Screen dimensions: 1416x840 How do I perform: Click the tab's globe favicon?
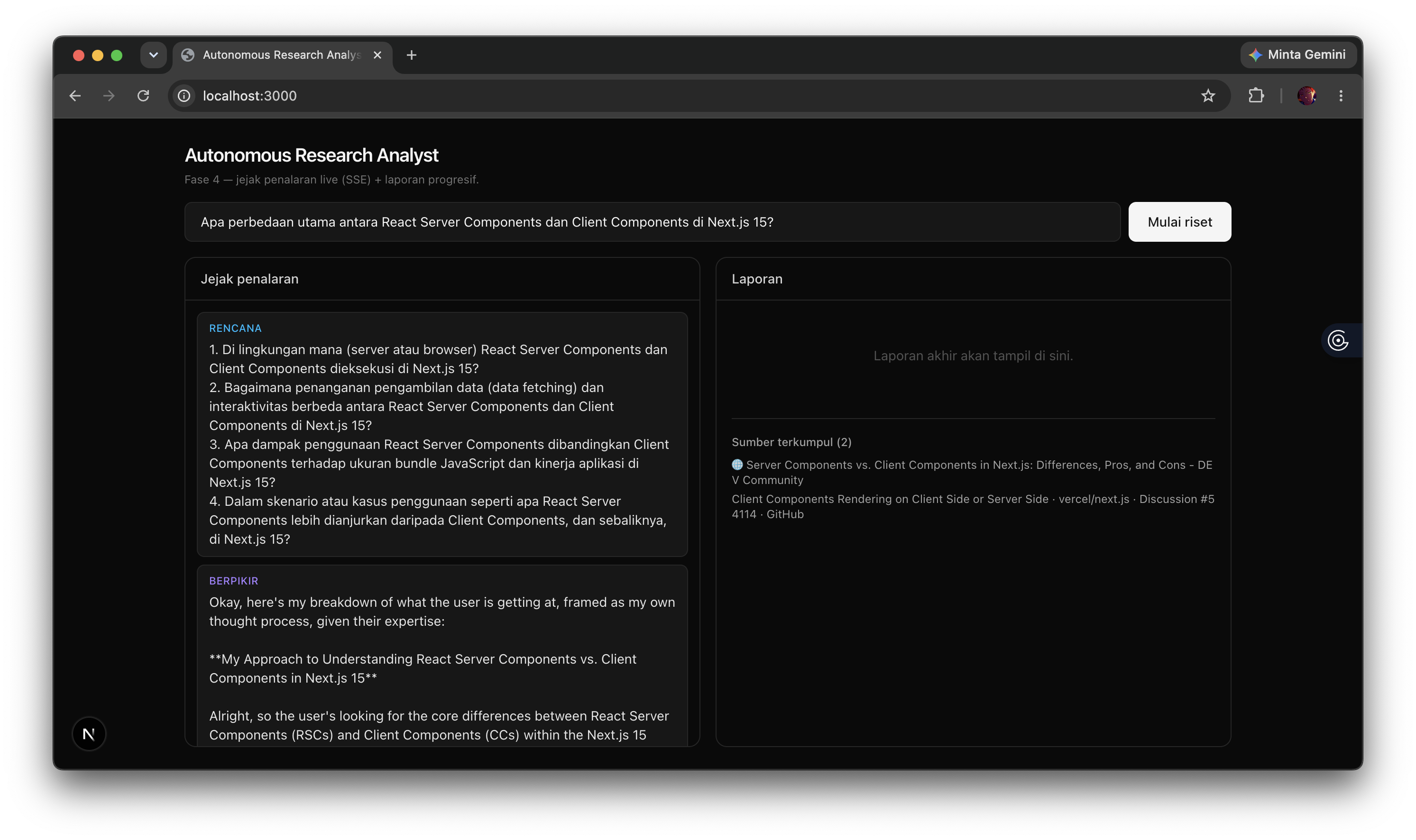188,55
